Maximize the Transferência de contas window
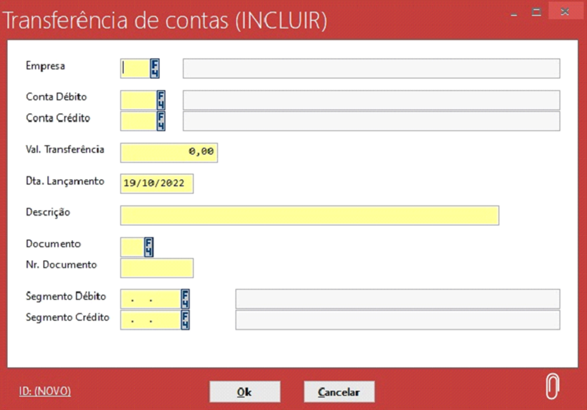 coord(536,12)
